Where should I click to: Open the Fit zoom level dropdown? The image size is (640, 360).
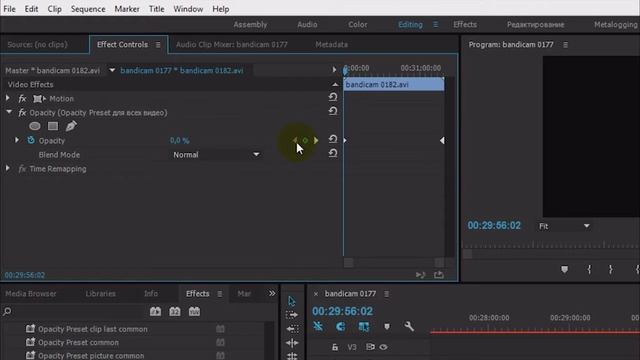tap(564, 226)
